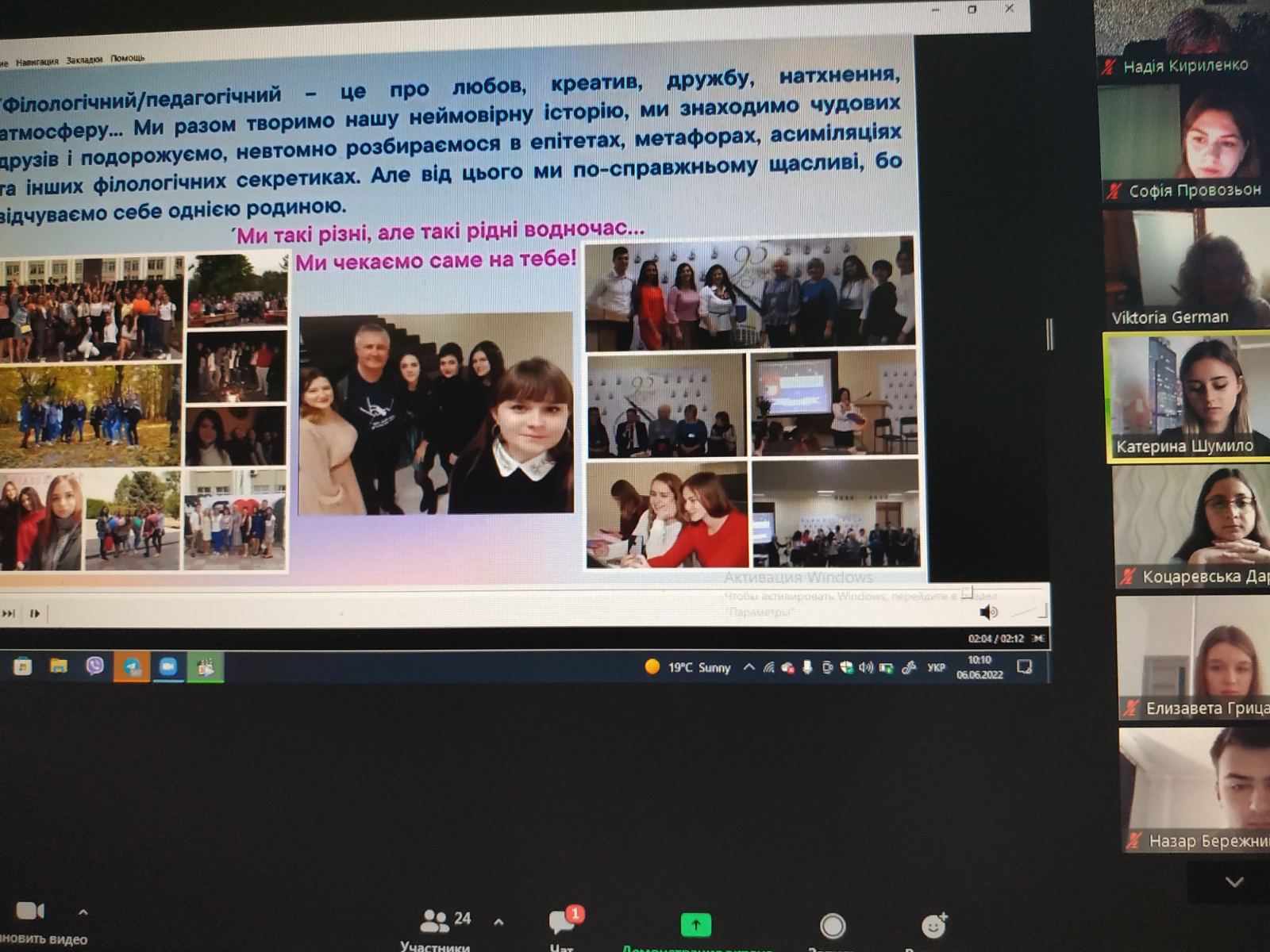Click muted mic icon next to Надія Кириленко

click(x=1108, y=67)
